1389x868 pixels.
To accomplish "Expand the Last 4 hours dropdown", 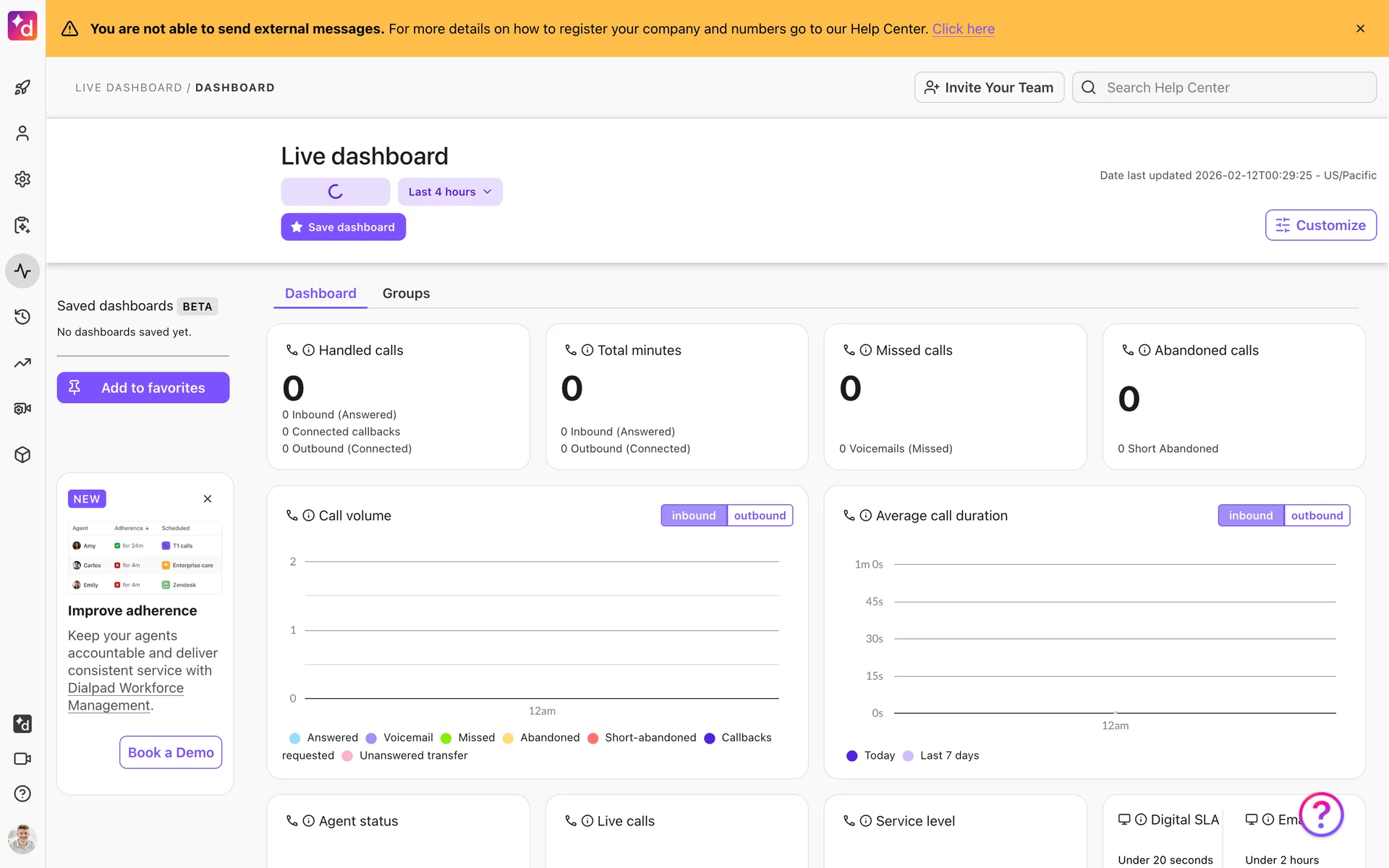I will [x=450, y=192].
